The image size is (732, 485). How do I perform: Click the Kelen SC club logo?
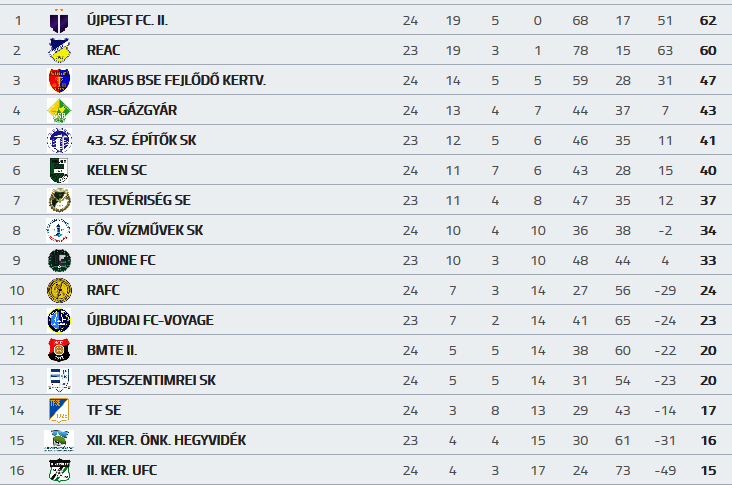(59, 170)
